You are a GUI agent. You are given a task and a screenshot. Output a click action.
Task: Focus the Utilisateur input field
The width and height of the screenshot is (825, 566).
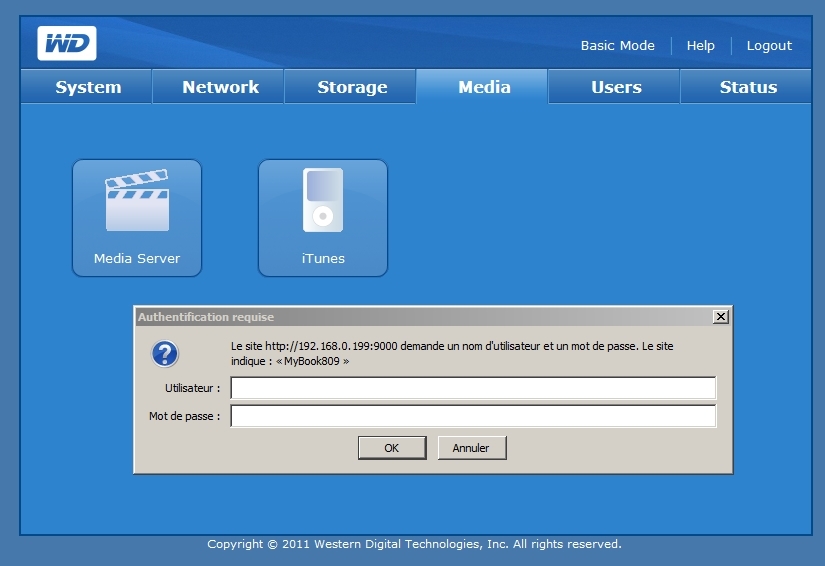(473, 388)
